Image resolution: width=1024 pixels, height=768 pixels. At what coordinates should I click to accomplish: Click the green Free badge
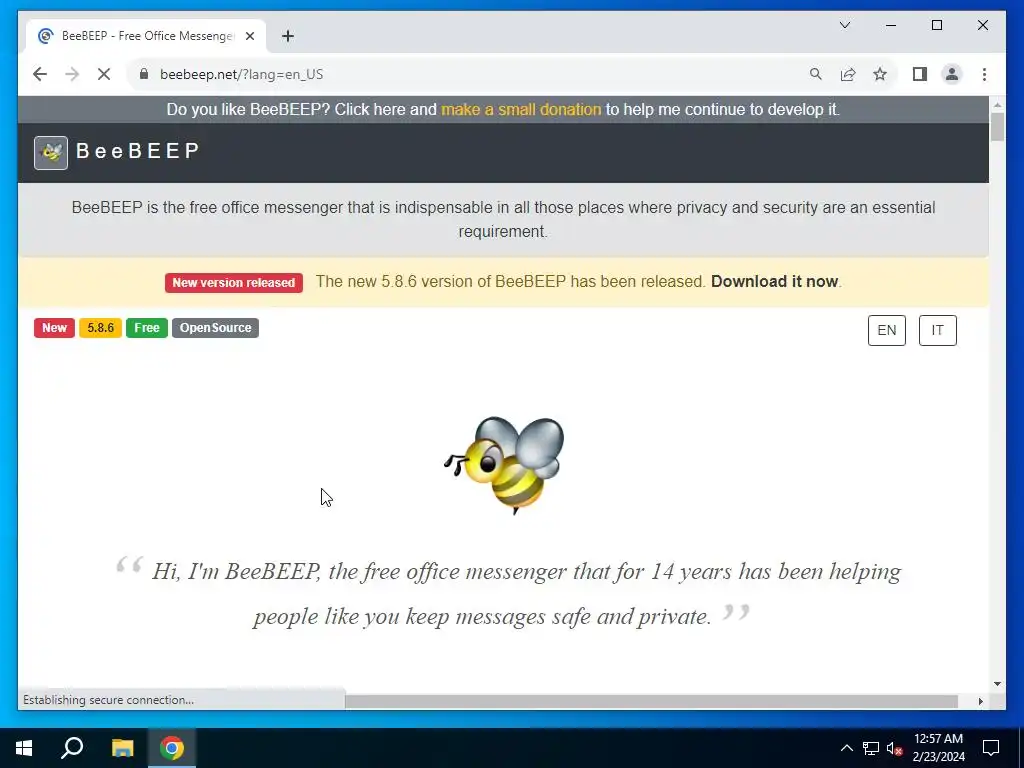coord(147,328)
